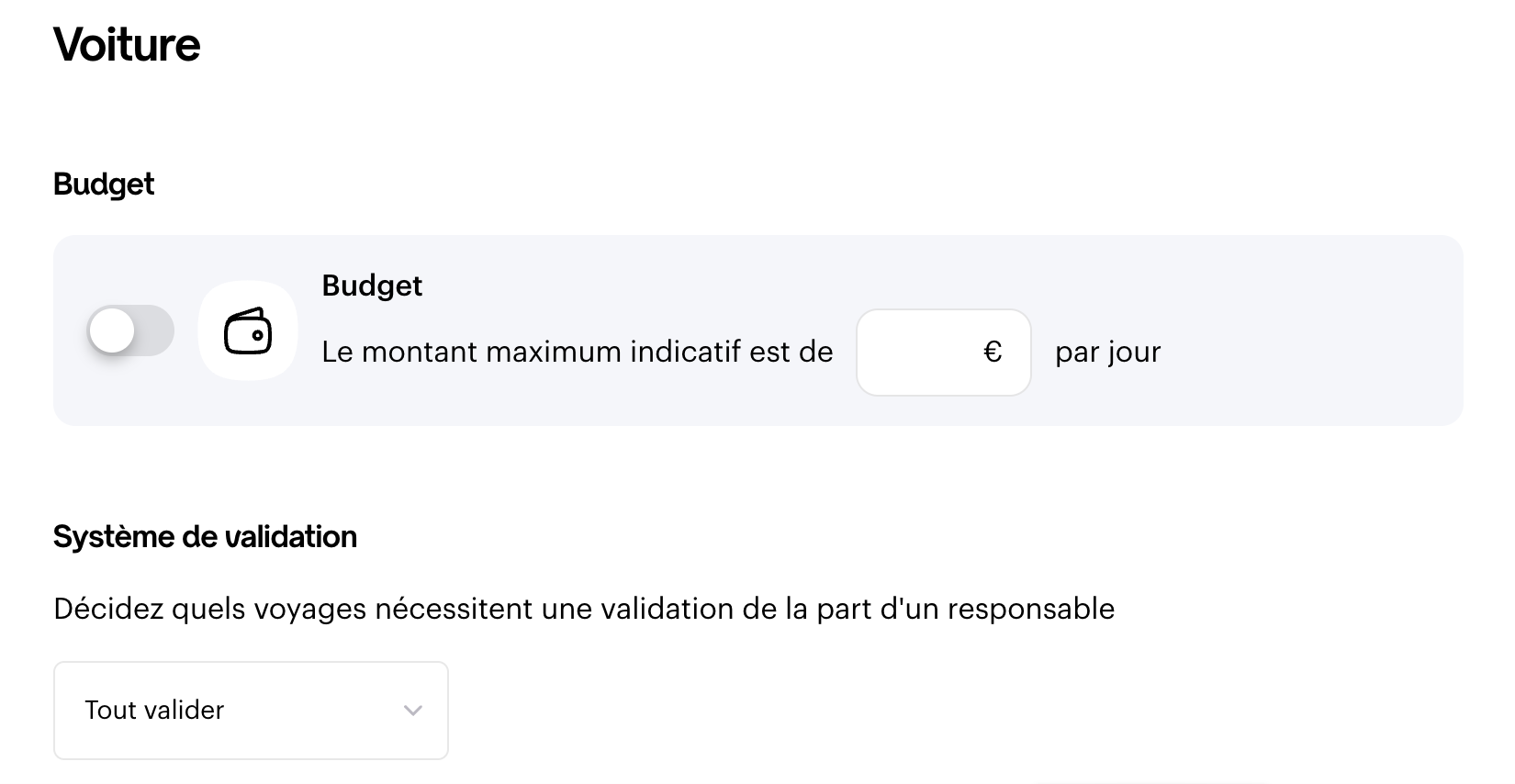Click the chevron arrow of validation dropdown

[413, 711]
